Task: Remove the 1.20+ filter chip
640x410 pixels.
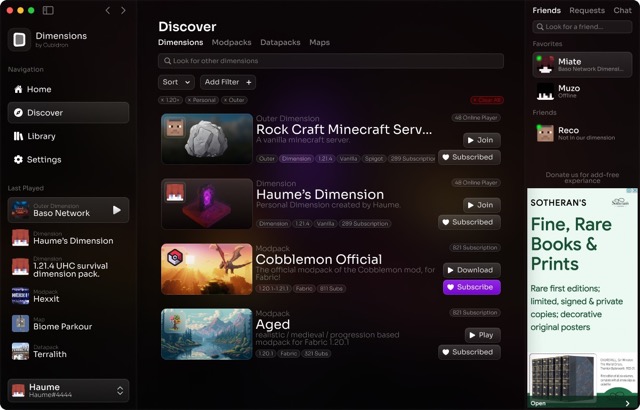Action: click(x=170, y=100)
